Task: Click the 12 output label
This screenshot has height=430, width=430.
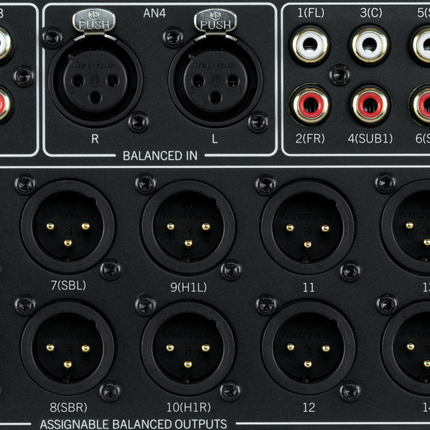Action: [309, 407]
